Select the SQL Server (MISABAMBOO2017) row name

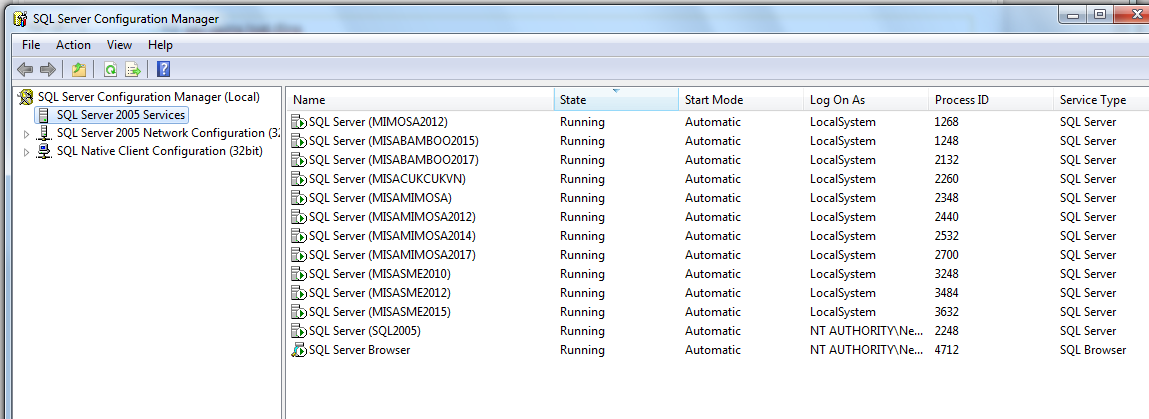394,160
